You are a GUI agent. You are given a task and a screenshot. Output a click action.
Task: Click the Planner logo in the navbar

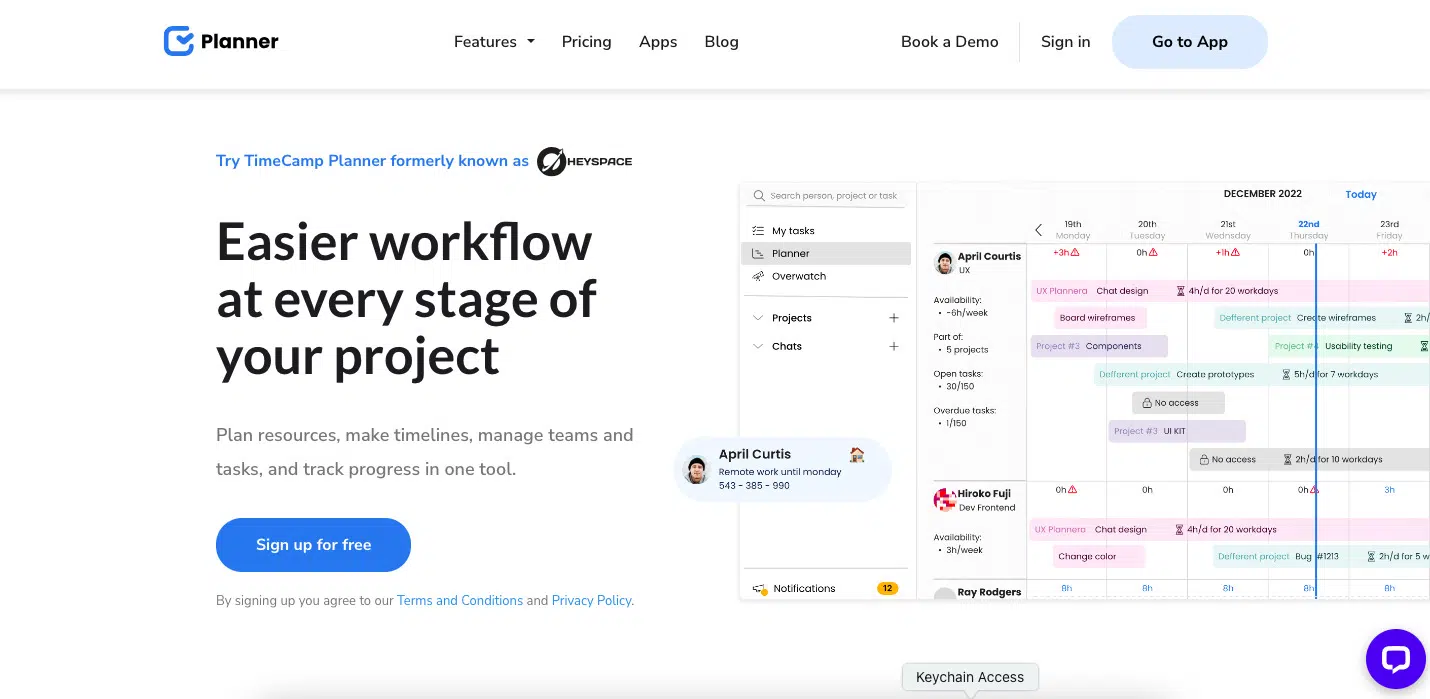click(220, 41)
